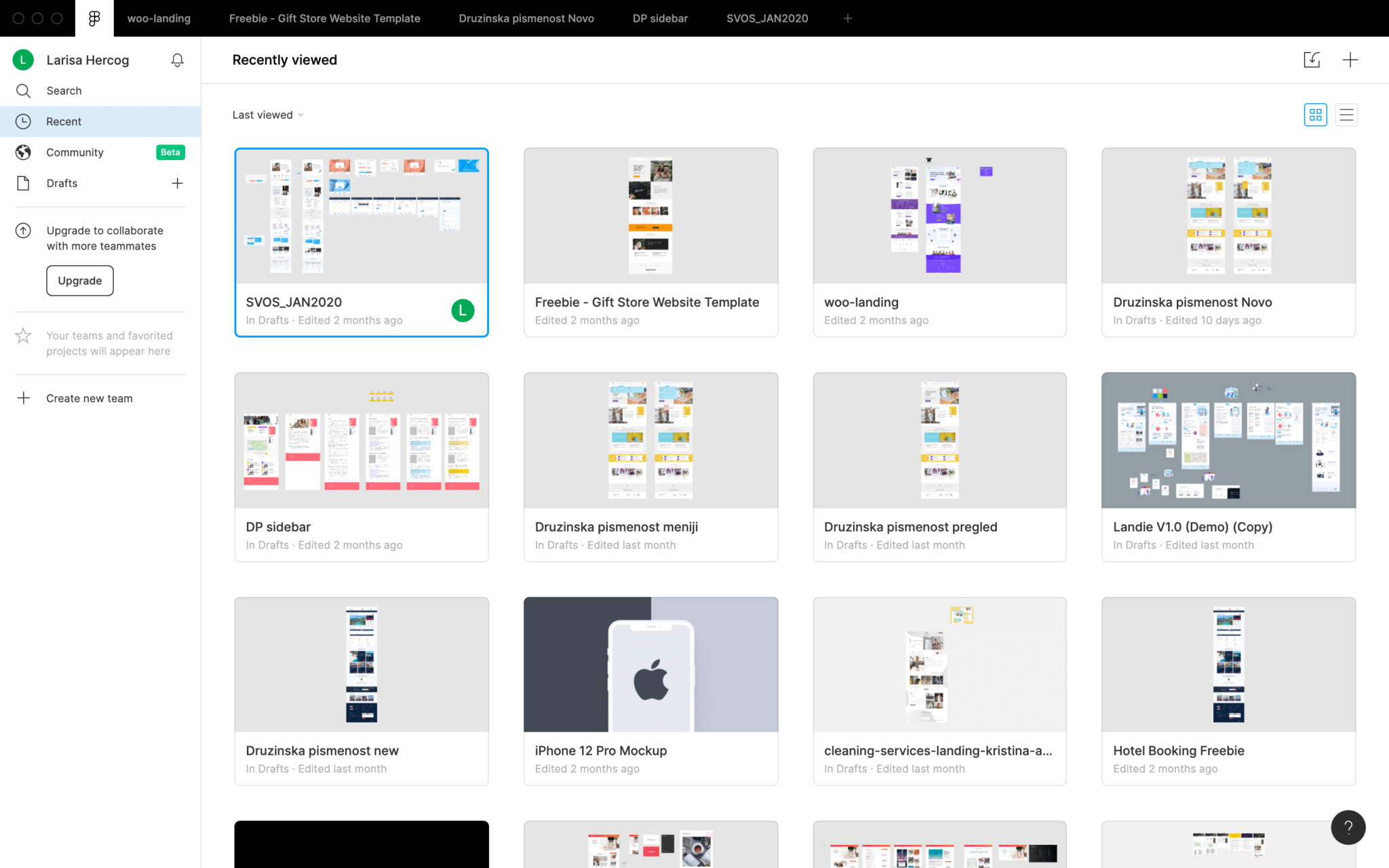
Task: Click the share/export icon top right
Action: [x=1312, y=59]
